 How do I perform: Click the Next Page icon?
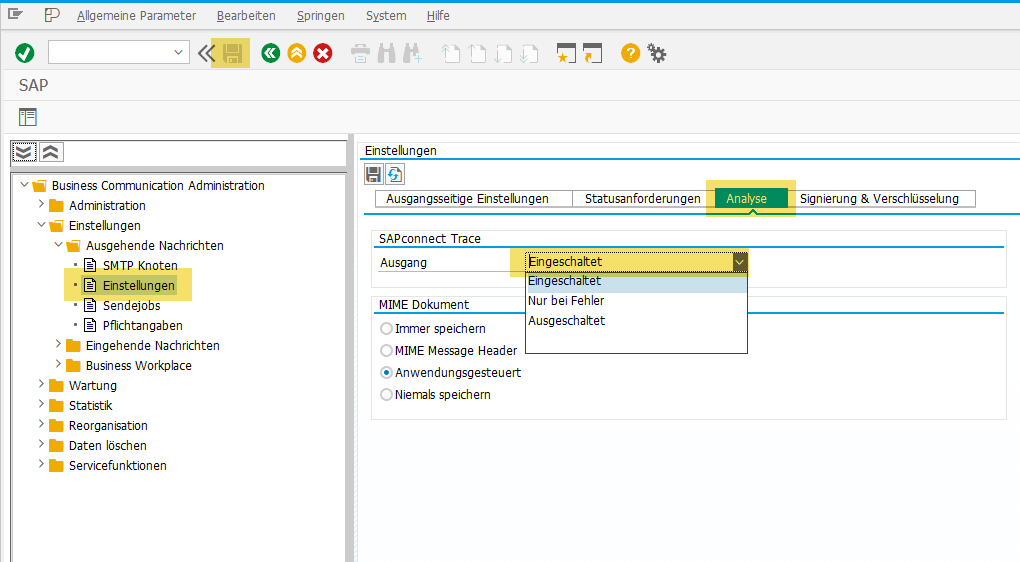pyautogui.click(x=503, y=53)
